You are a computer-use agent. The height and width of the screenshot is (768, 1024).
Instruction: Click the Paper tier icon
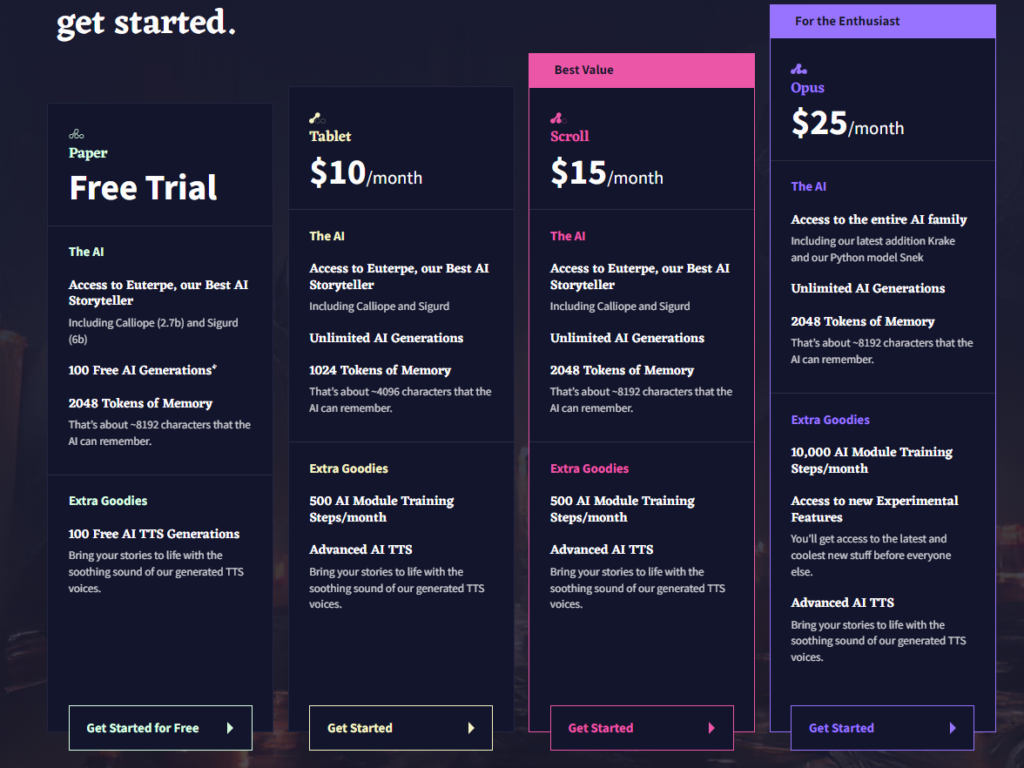coord(76,135)
